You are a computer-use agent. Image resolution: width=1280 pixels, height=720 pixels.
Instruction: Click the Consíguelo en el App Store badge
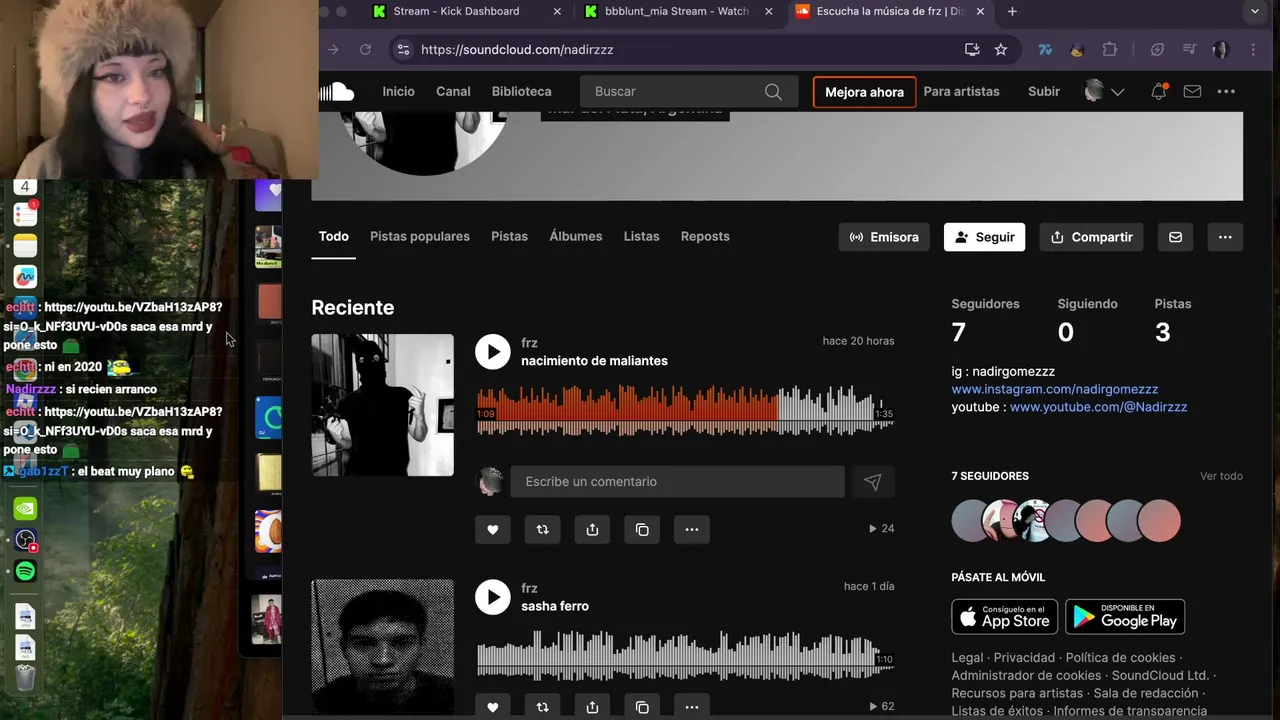pos(1004,617)
